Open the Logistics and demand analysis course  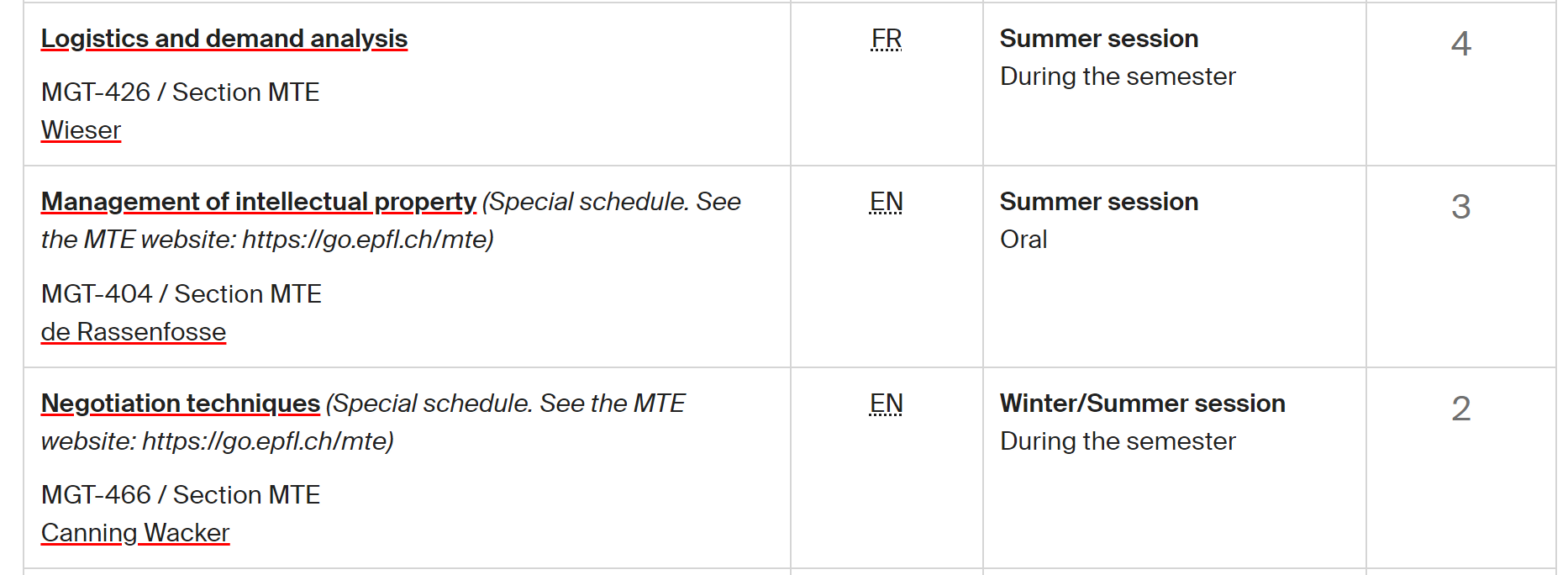(224, 39)
